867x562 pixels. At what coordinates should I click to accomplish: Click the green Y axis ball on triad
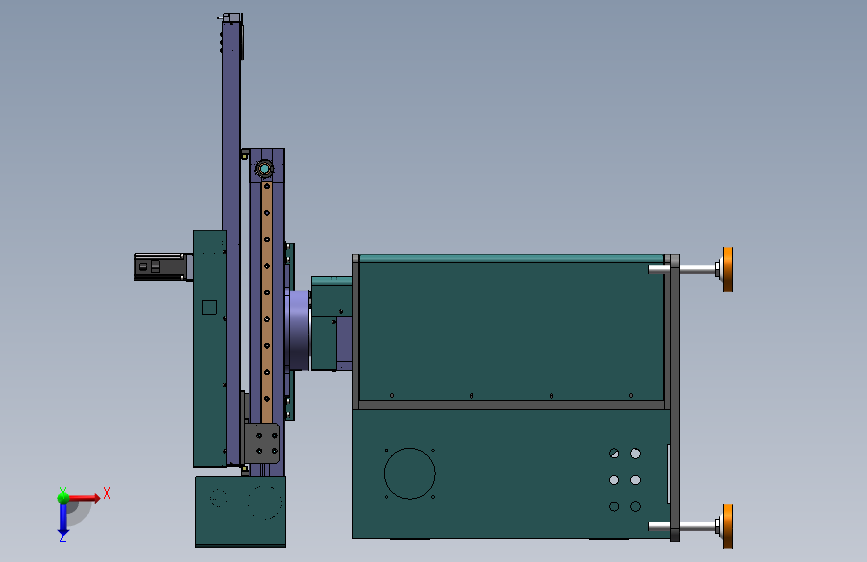63,498
